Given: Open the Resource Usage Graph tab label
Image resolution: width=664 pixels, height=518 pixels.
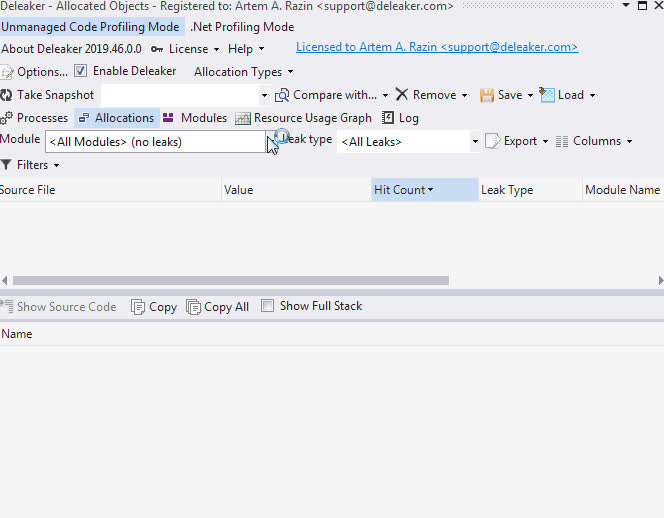Looking at the screenshot, I should pos(313,118).
